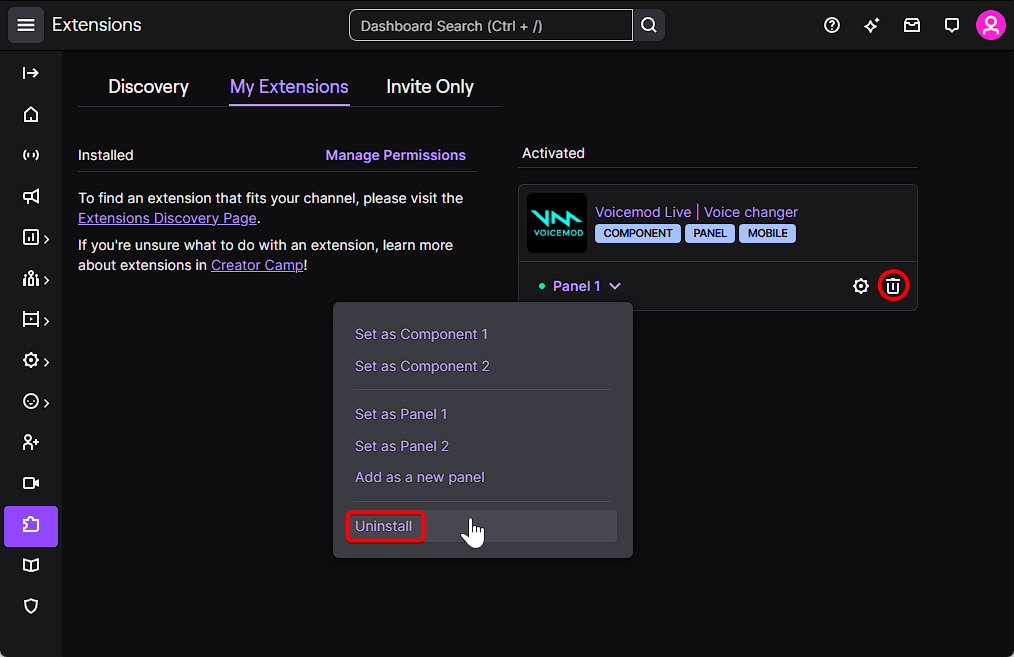The image size is (1014, 657).
Task: Open the profile avatar menu
Action: click(990, 26)
